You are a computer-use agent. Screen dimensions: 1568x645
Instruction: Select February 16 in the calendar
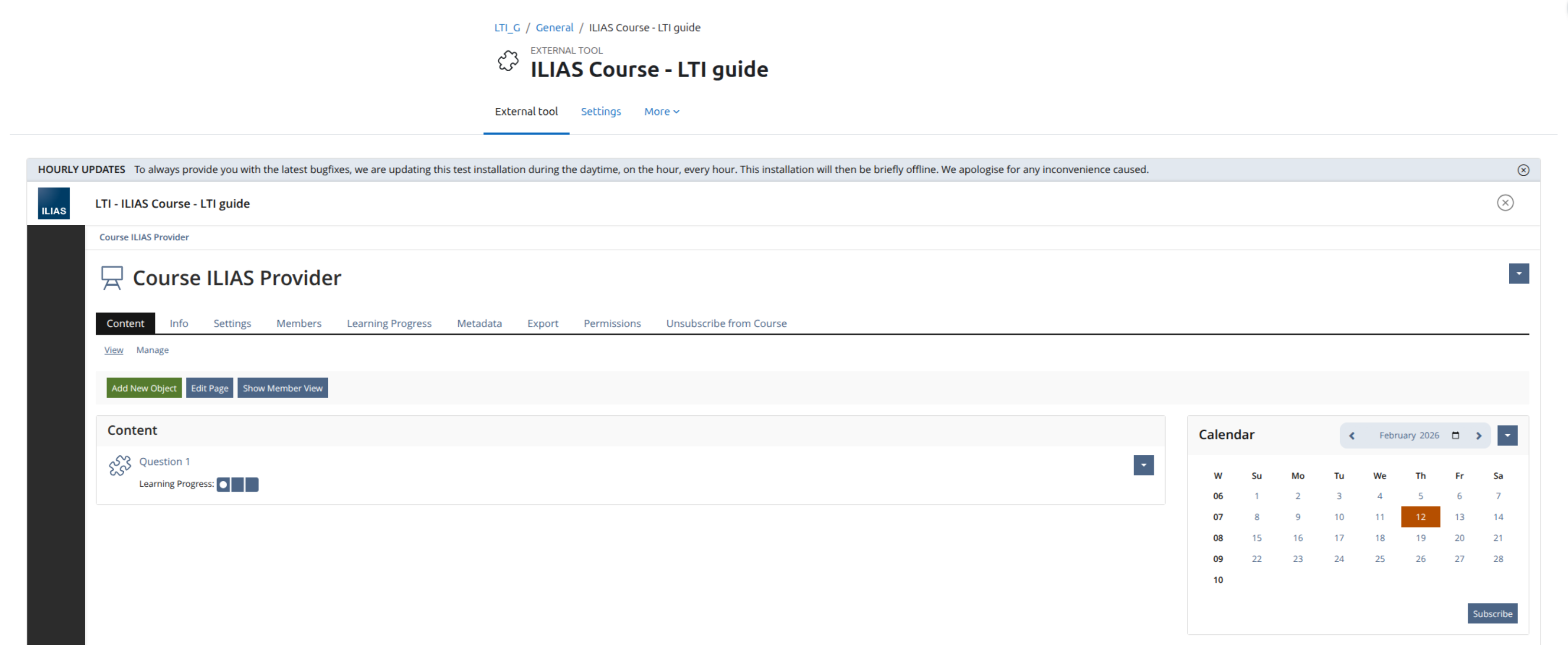[1298, 539]
